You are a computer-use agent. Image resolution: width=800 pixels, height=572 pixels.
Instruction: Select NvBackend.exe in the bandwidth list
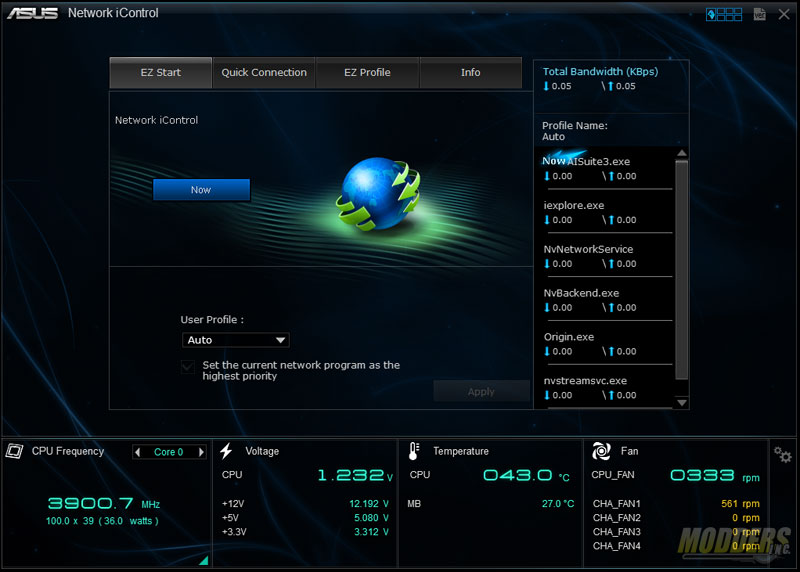point(607,300)
